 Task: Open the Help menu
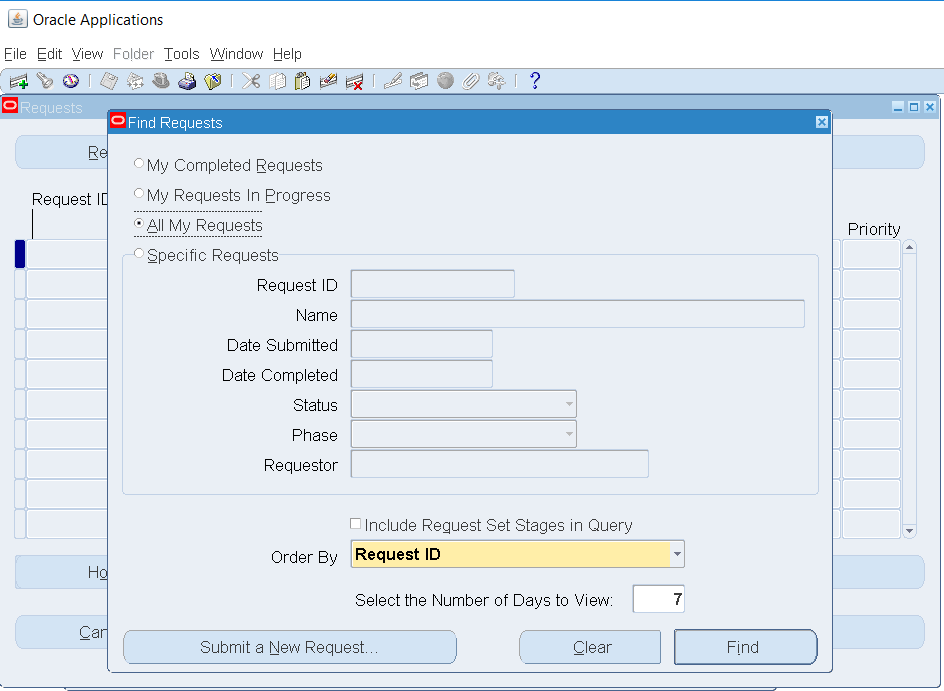click(287, 54)
